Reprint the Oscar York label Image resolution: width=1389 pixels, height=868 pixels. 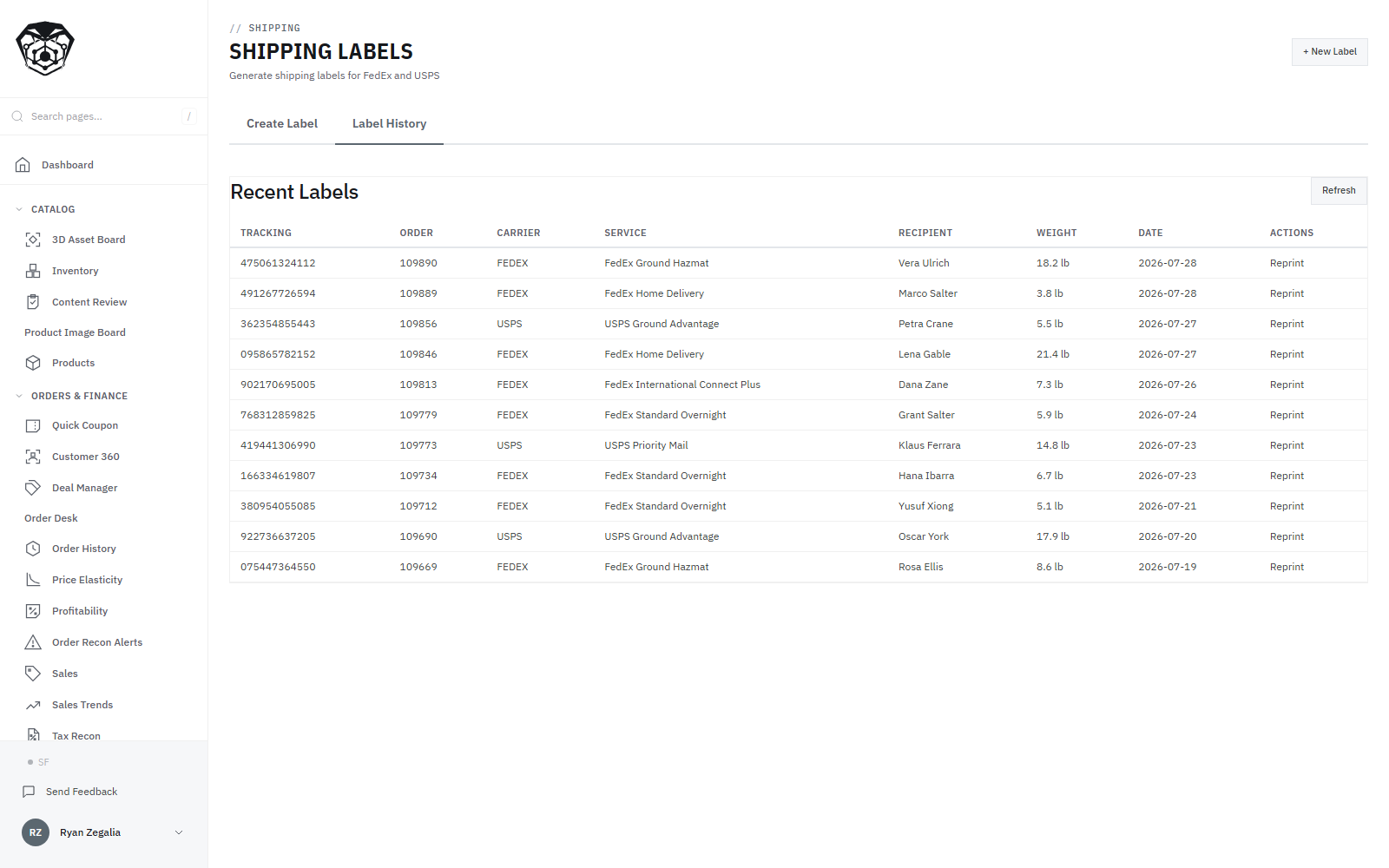pos(1287,536)
